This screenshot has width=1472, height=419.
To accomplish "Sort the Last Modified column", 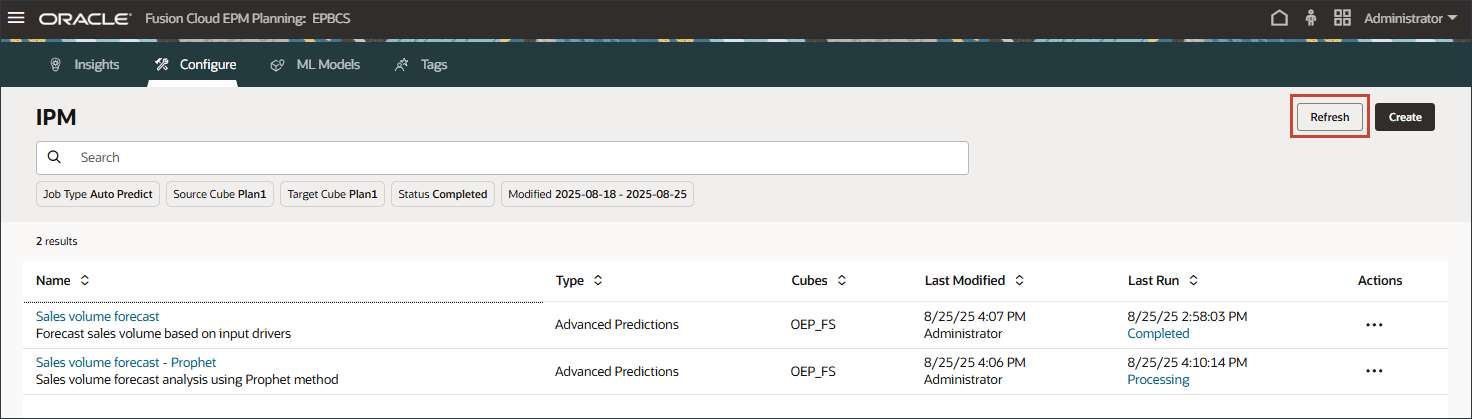I will [x=1020, y=281].
